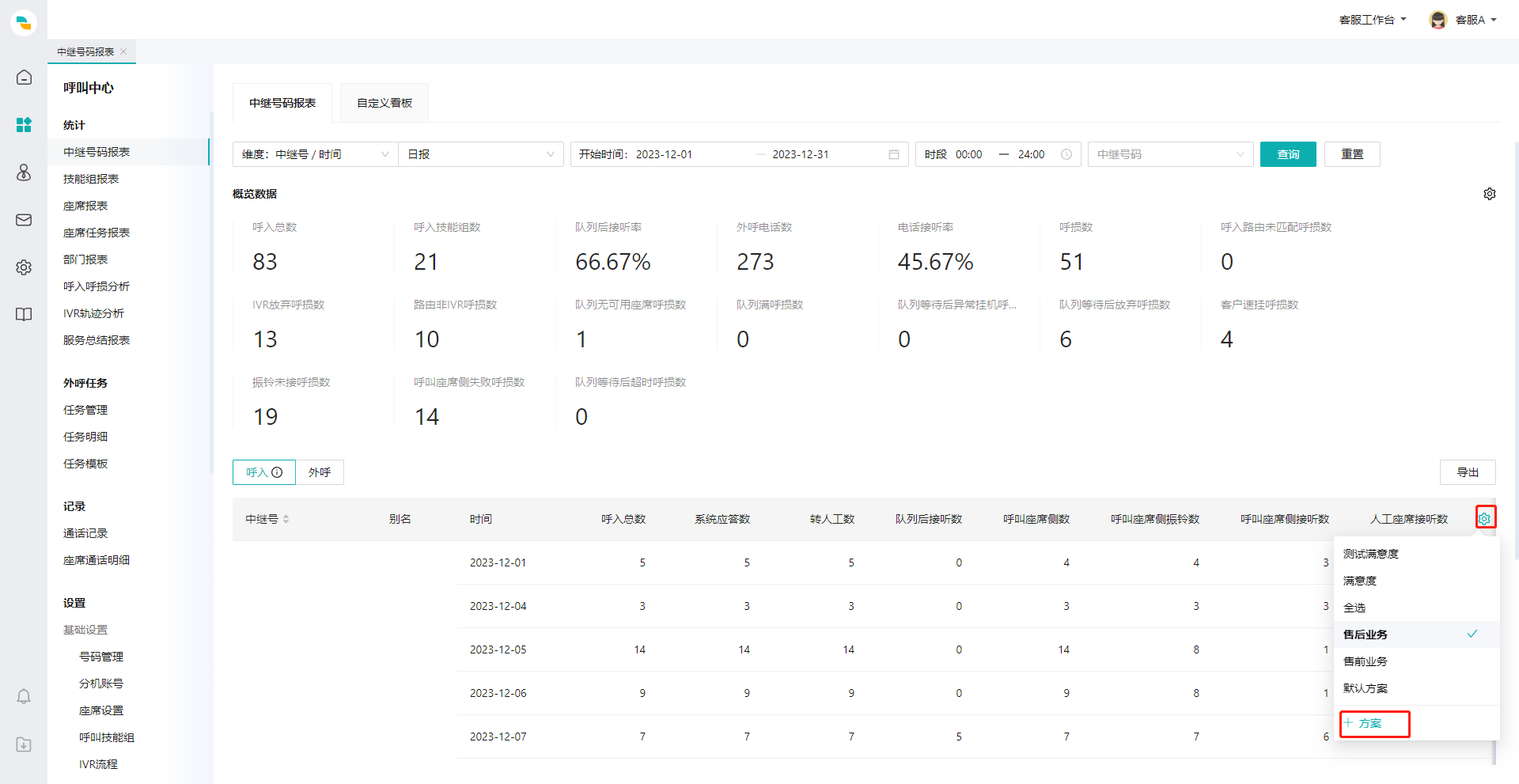This screenshot has width=1519, height=784.
Task: Choose 默认方案 from scheme list
Action: pyautogui.click(x=1416, y=688)
